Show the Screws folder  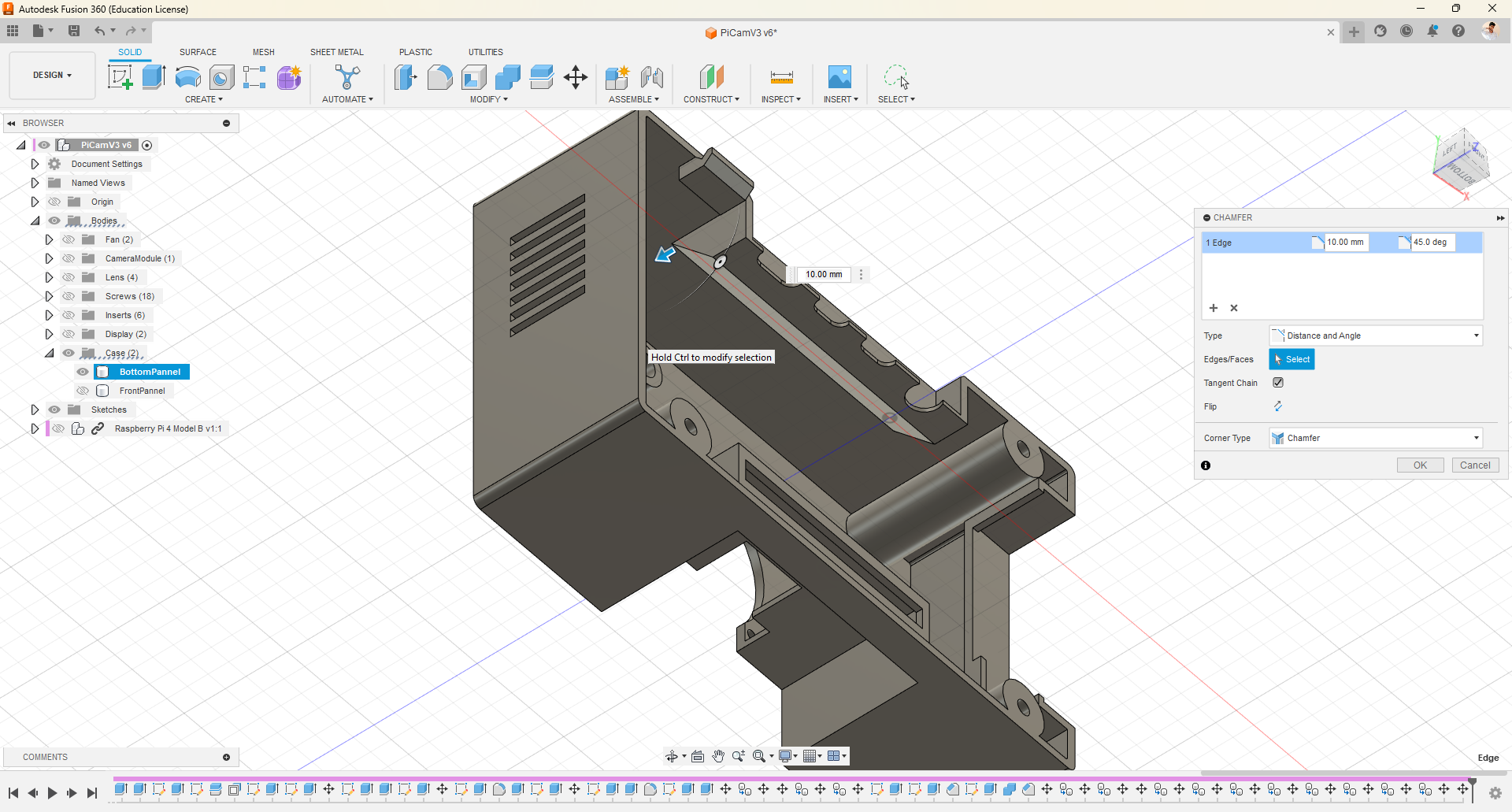tap(69, 296)
